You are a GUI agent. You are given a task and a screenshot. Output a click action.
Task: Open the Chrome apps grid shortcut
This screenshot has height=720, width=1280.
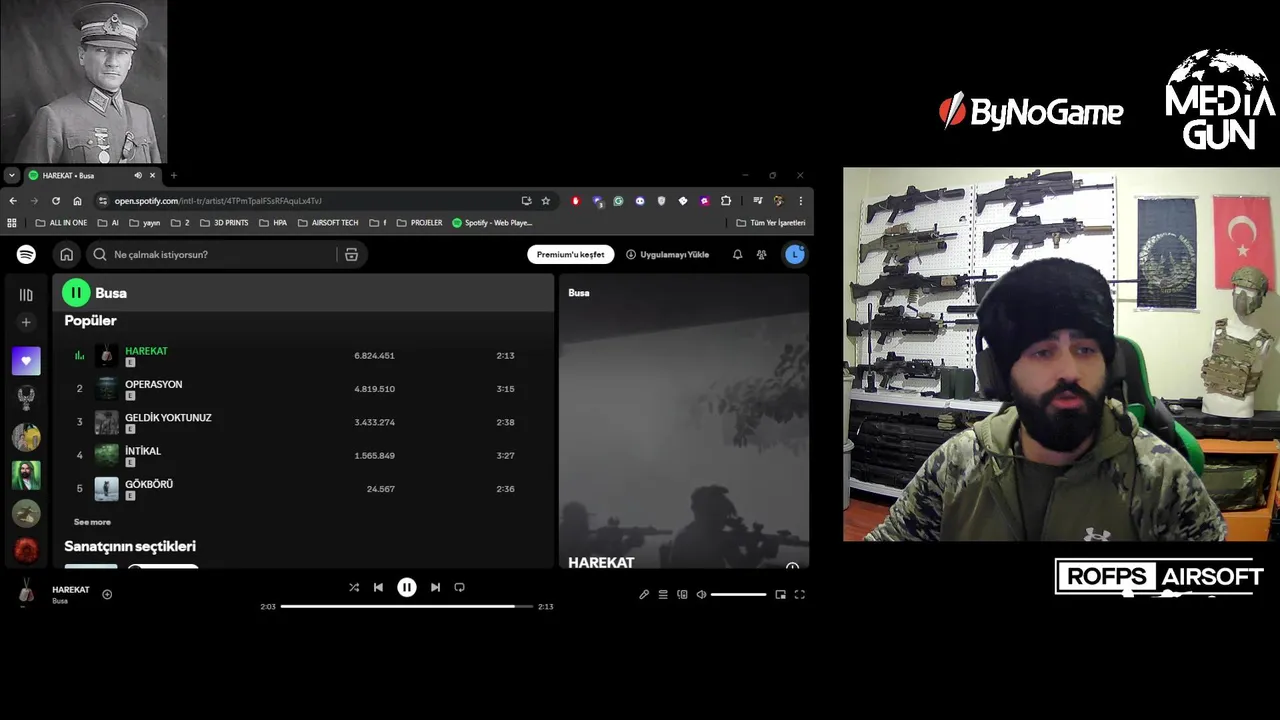(12, 223)
